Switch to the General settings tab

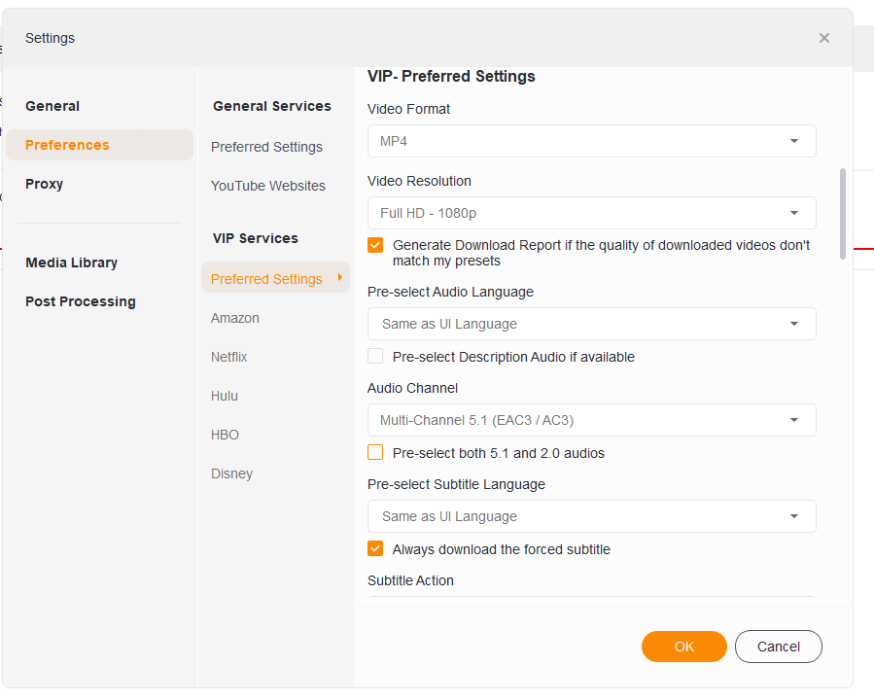coord(53,106)
